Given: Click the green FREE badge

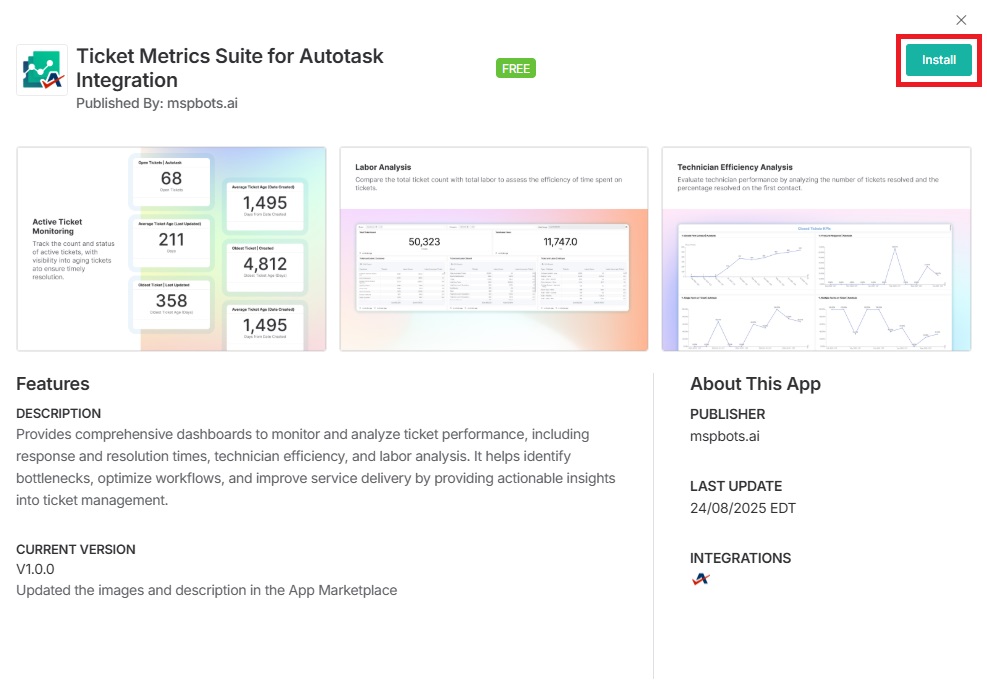Looking at the screenshot, I should [516, 68].
